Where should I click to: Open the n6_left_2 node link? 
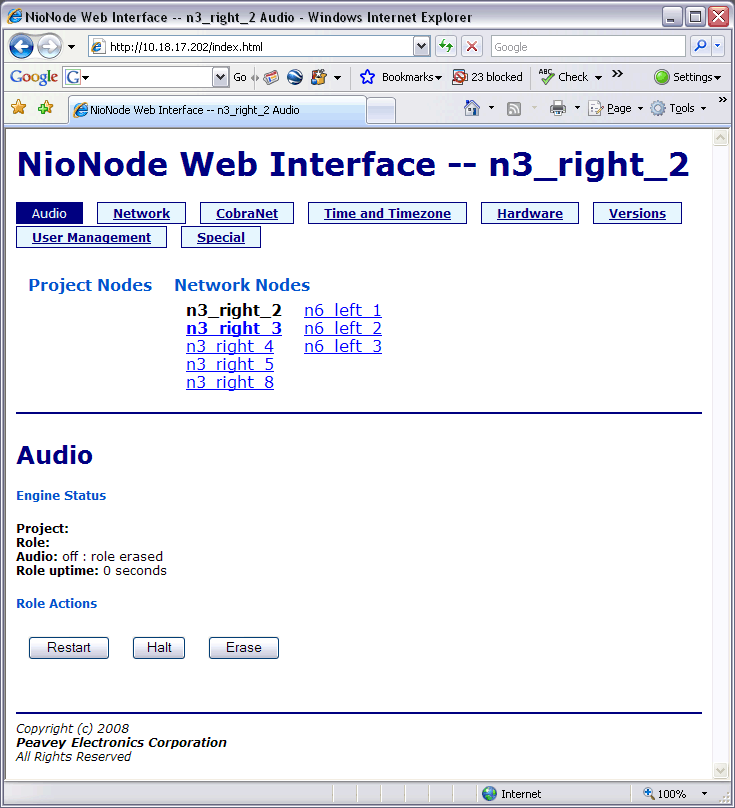(x=343, y=328)
